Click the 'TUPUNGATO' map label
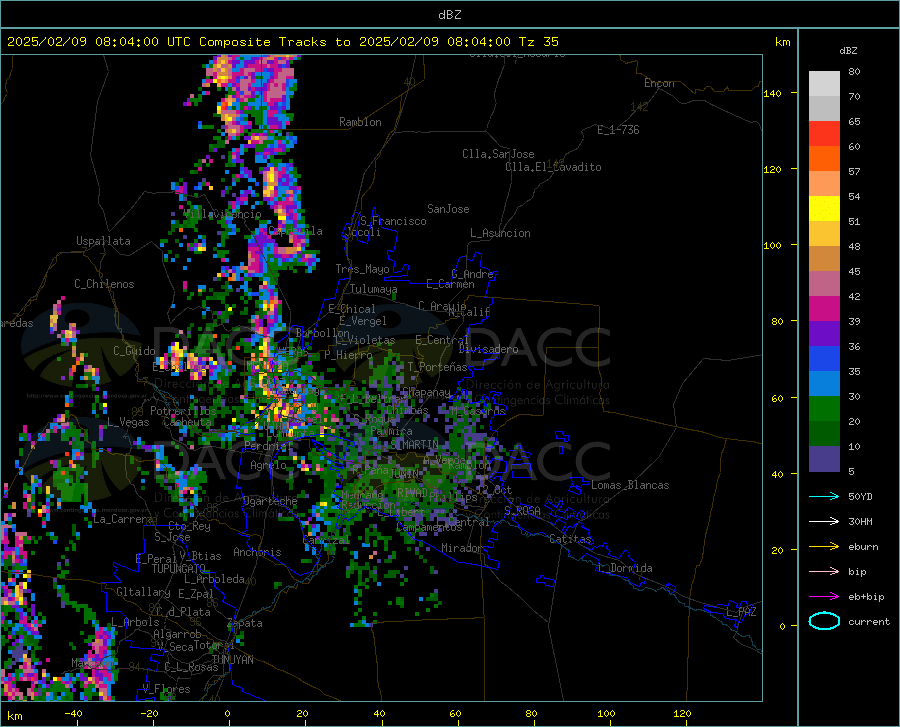 point(179,569)
